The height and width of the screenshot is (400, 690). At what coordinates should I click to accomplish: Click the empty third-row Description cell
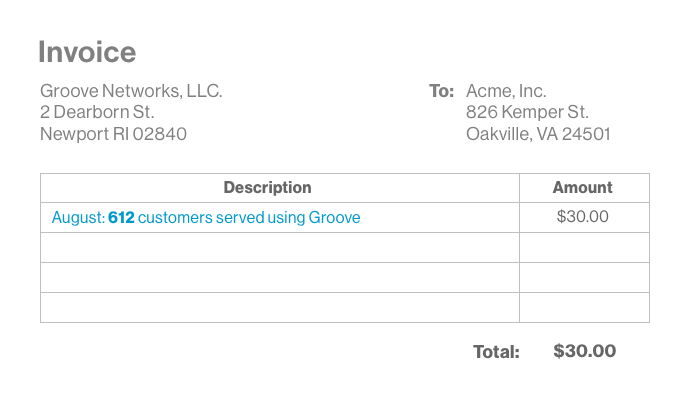(x=280, y=277)
